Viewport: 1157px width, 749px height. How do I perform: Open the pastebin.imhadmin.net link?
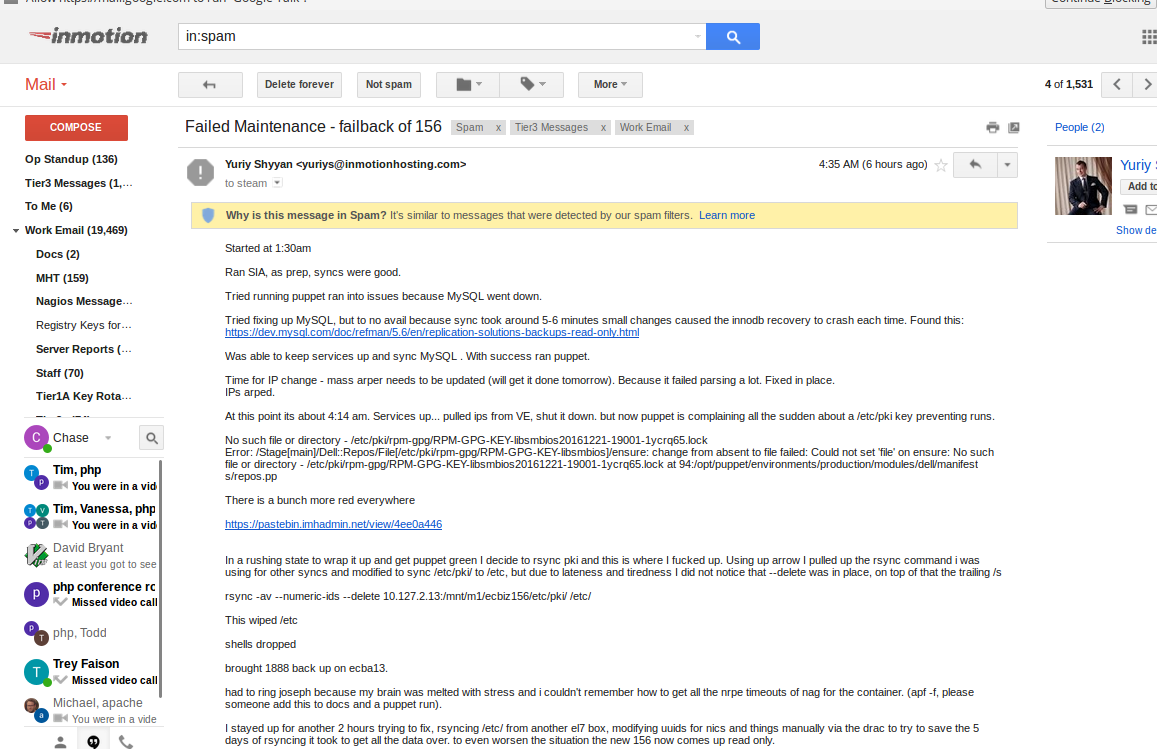(x=333, y=524)
